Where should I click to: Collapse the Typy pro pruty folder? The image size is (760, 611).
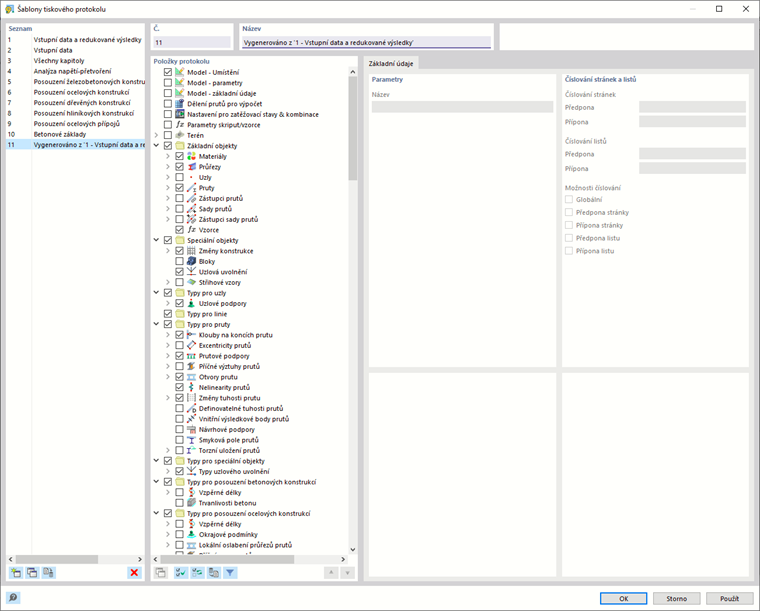(157, 324)
